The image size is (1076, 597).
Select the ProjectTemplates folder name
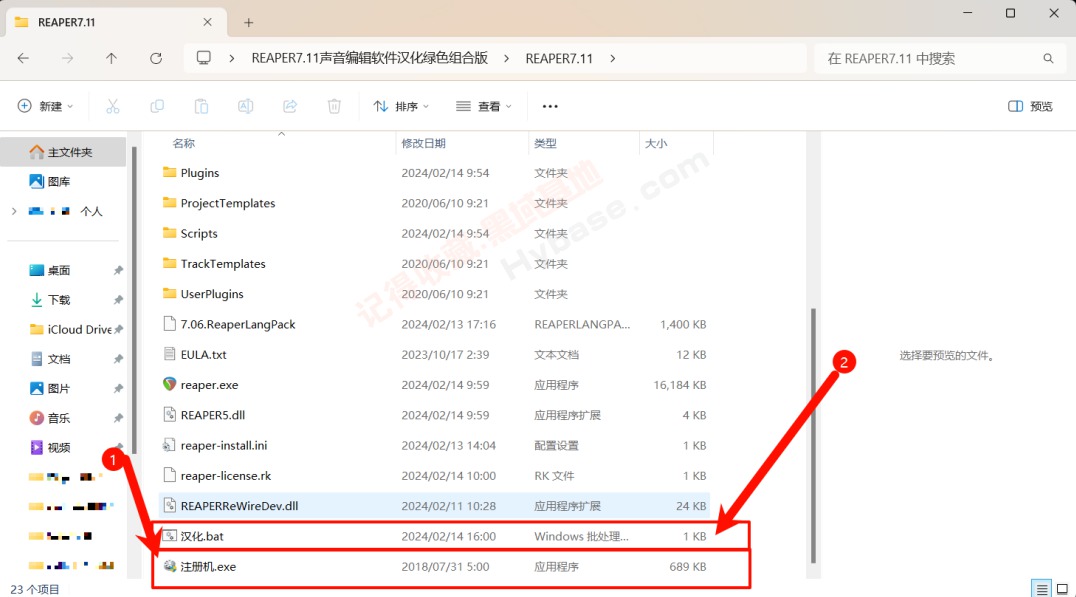228,203
